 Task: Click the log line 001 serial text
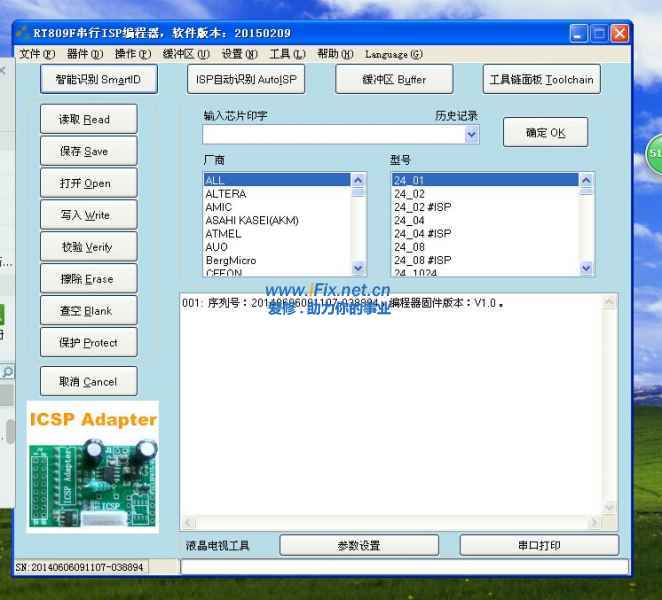click(342, 303)
